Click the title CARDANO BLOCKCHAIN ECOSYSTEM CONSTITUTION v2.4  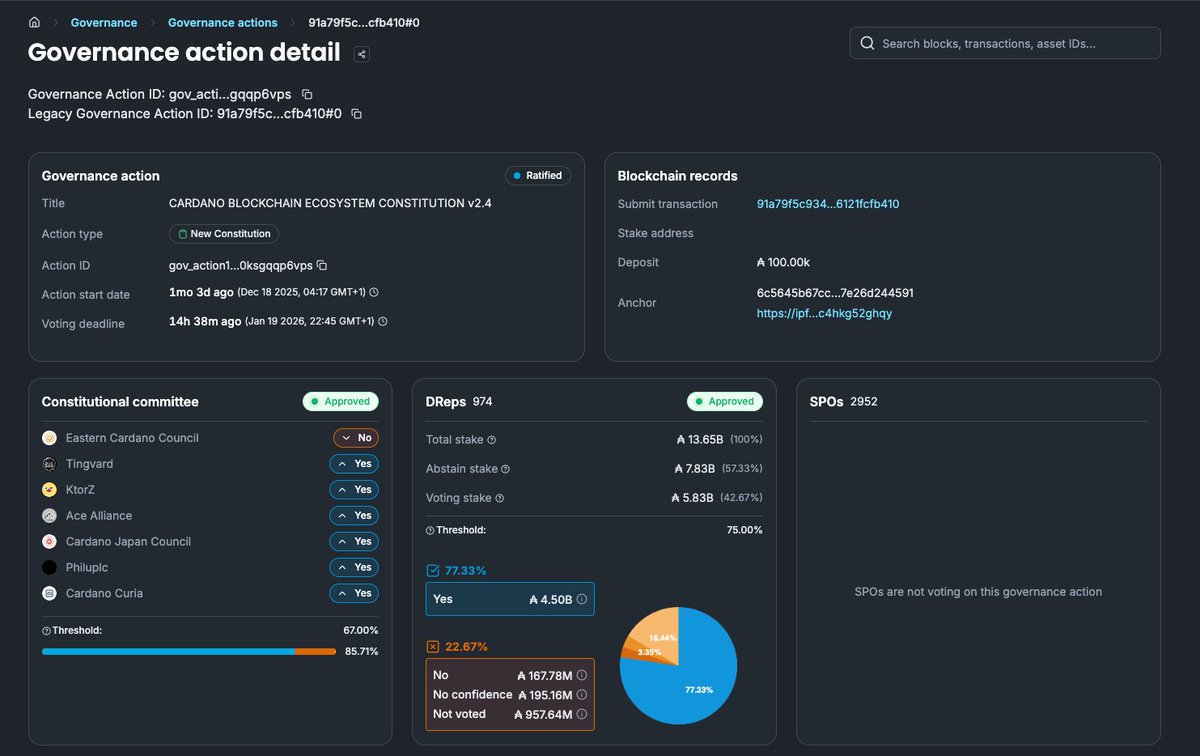(x=330, y=203)
